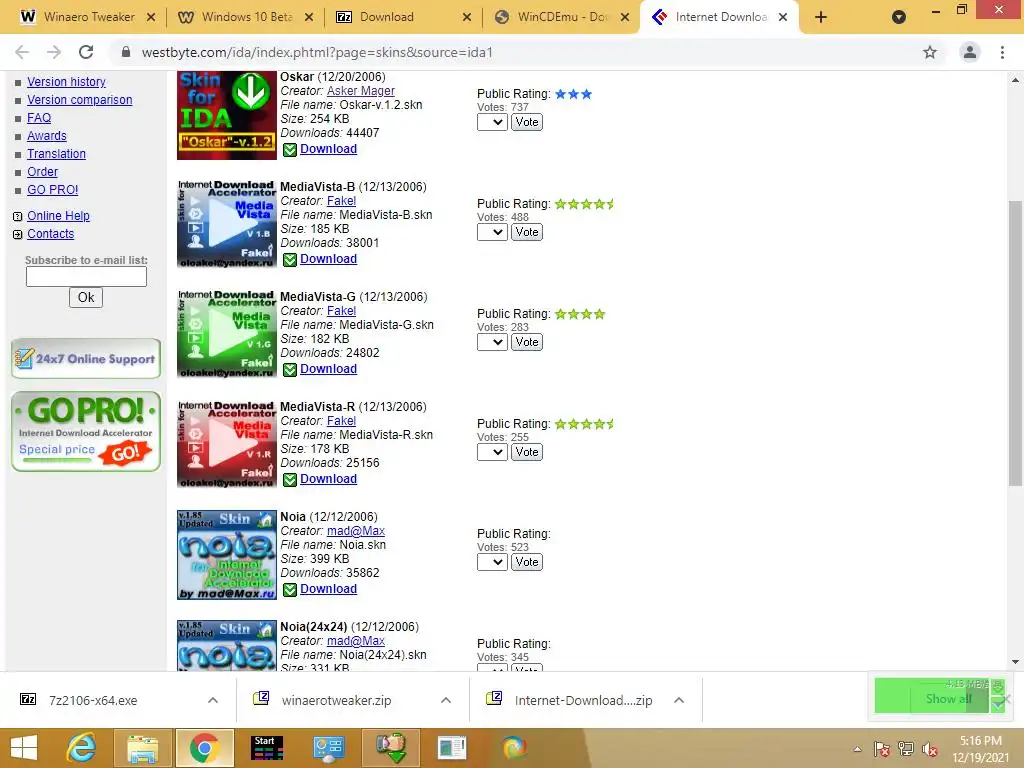Open Chrome tab search dropdown
Viewport: 1024px width, 768px height.
tap(899, 17)
